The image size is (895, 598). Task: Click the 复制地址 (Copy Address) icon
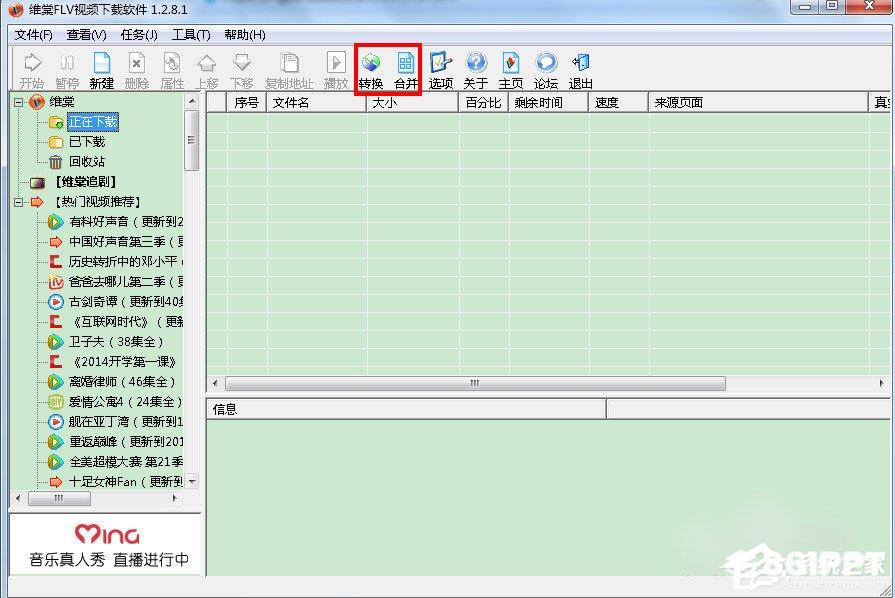point(289,70)
